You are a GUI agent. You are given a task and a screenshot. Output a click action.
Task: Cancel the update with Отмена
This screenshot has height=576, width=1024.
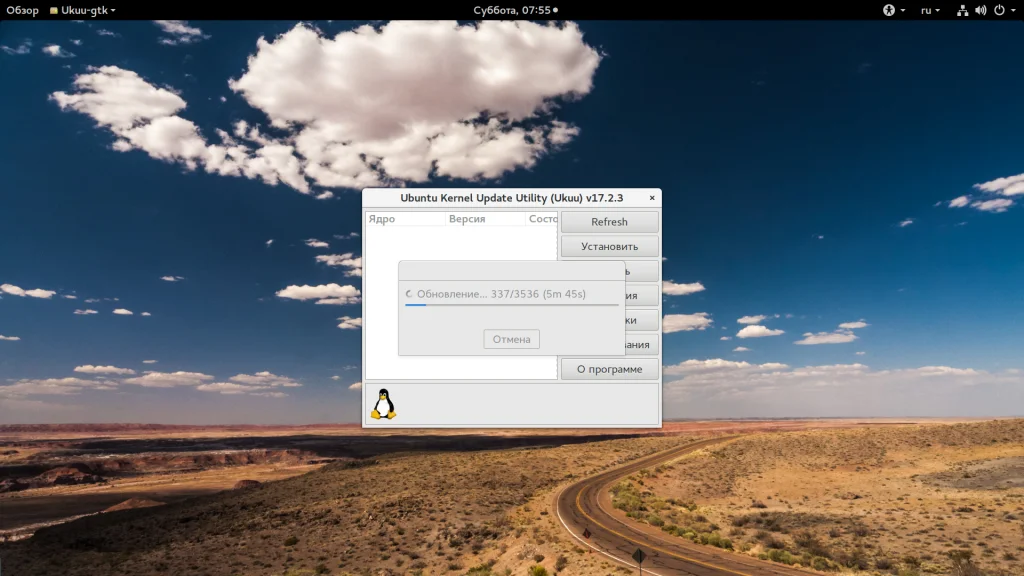511,339
